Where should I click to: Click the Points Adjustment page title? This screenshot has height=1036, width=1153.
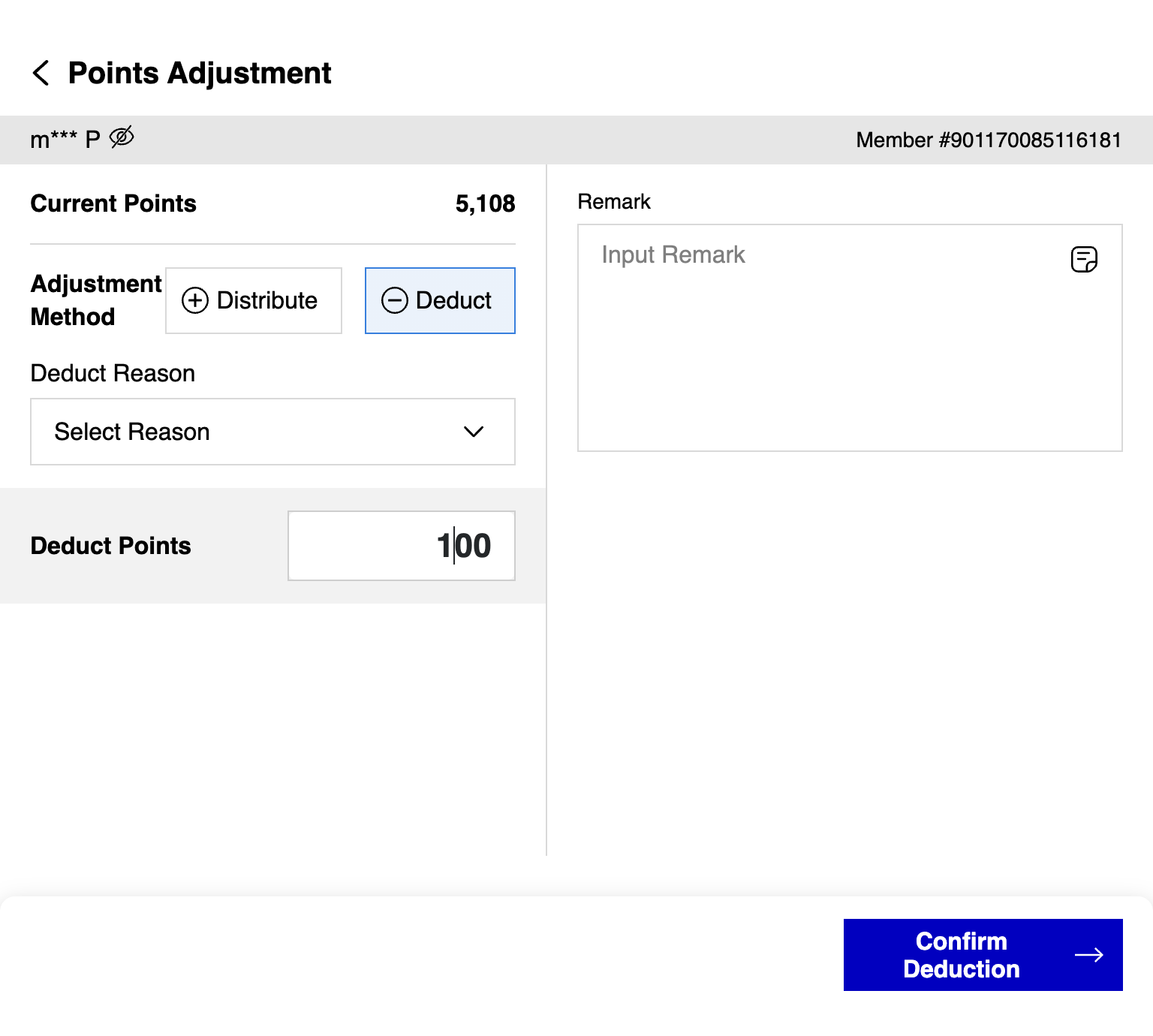click(x=200, y=74)
